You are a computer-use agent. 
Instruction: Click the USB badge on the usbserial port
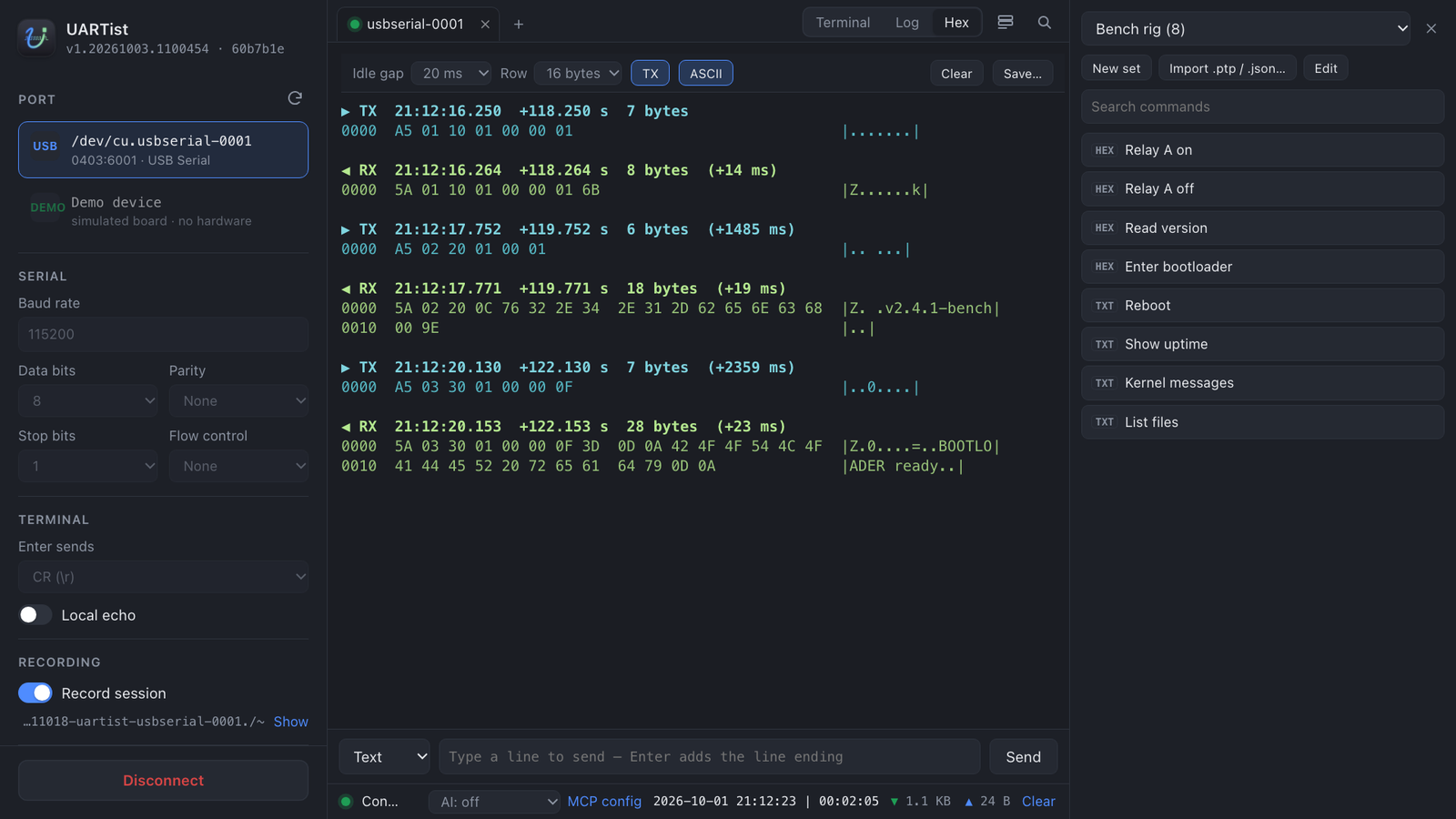click(45, 146)
